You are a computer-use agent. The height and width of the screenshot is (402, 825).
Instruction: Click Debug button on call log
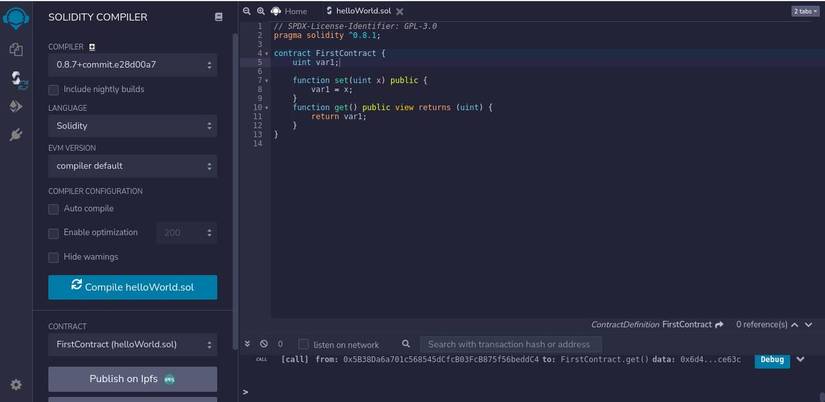click(x=772, y=360)
